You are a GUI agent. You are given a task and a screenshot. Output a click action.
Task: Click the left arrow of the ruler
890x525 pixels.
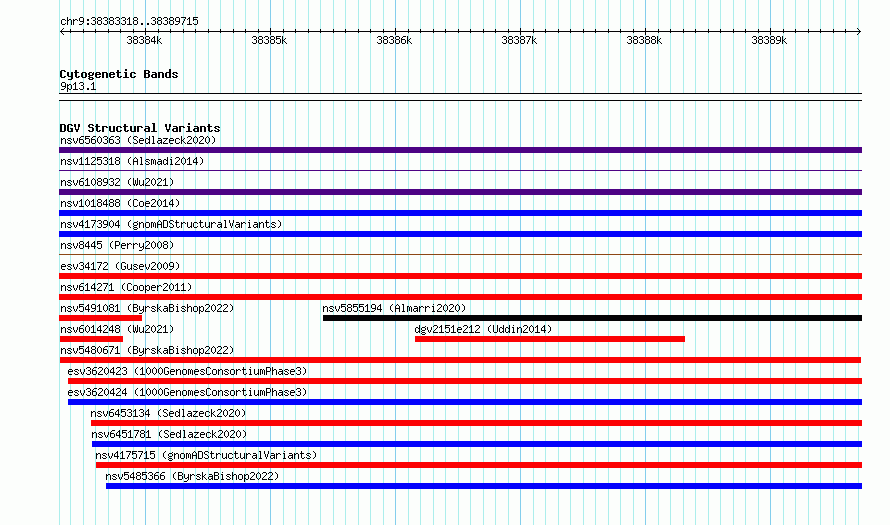62,32
